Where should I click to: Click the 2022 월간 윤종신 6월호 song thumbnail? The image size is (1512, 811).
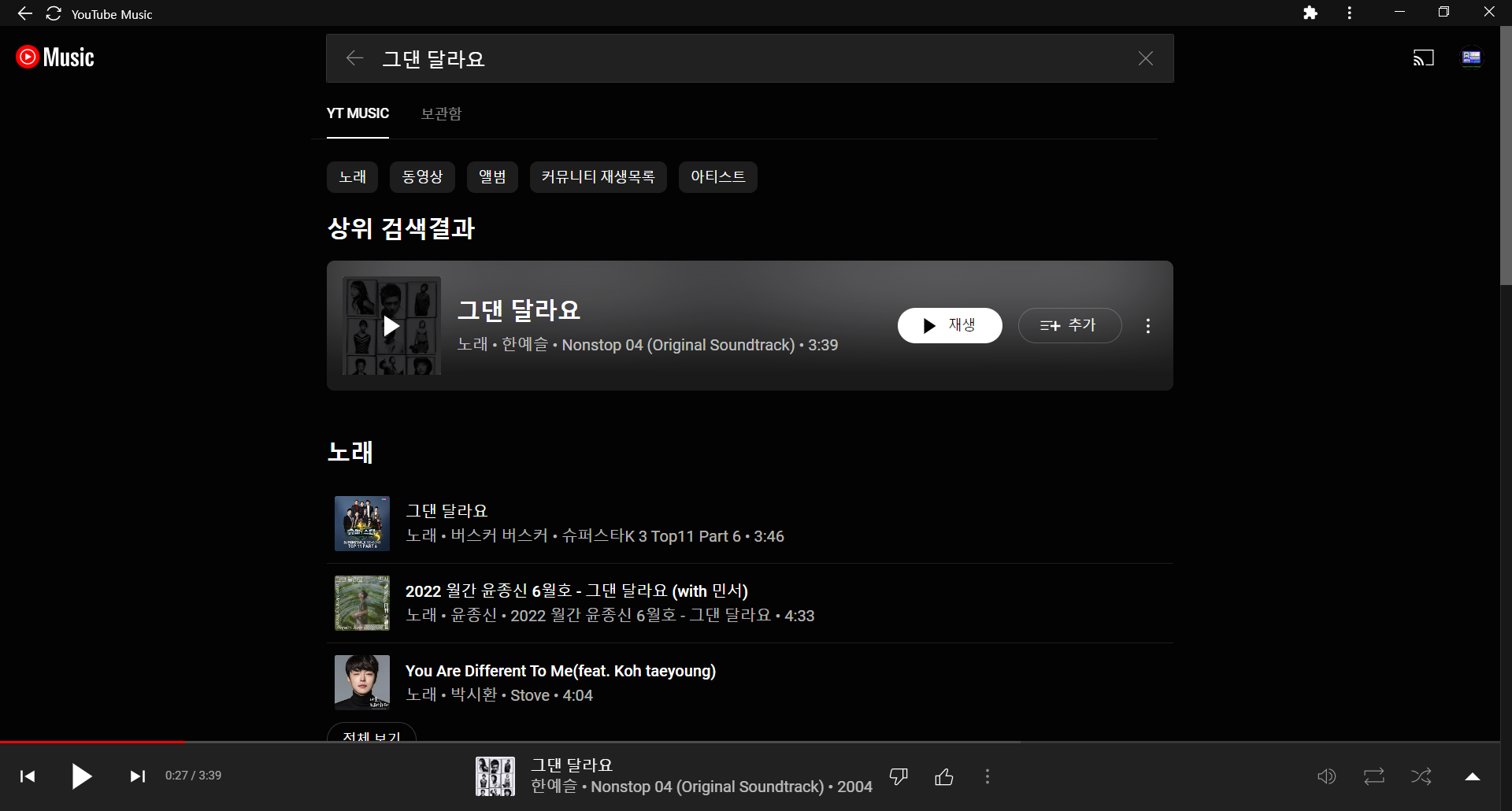(x=362, y=603)
